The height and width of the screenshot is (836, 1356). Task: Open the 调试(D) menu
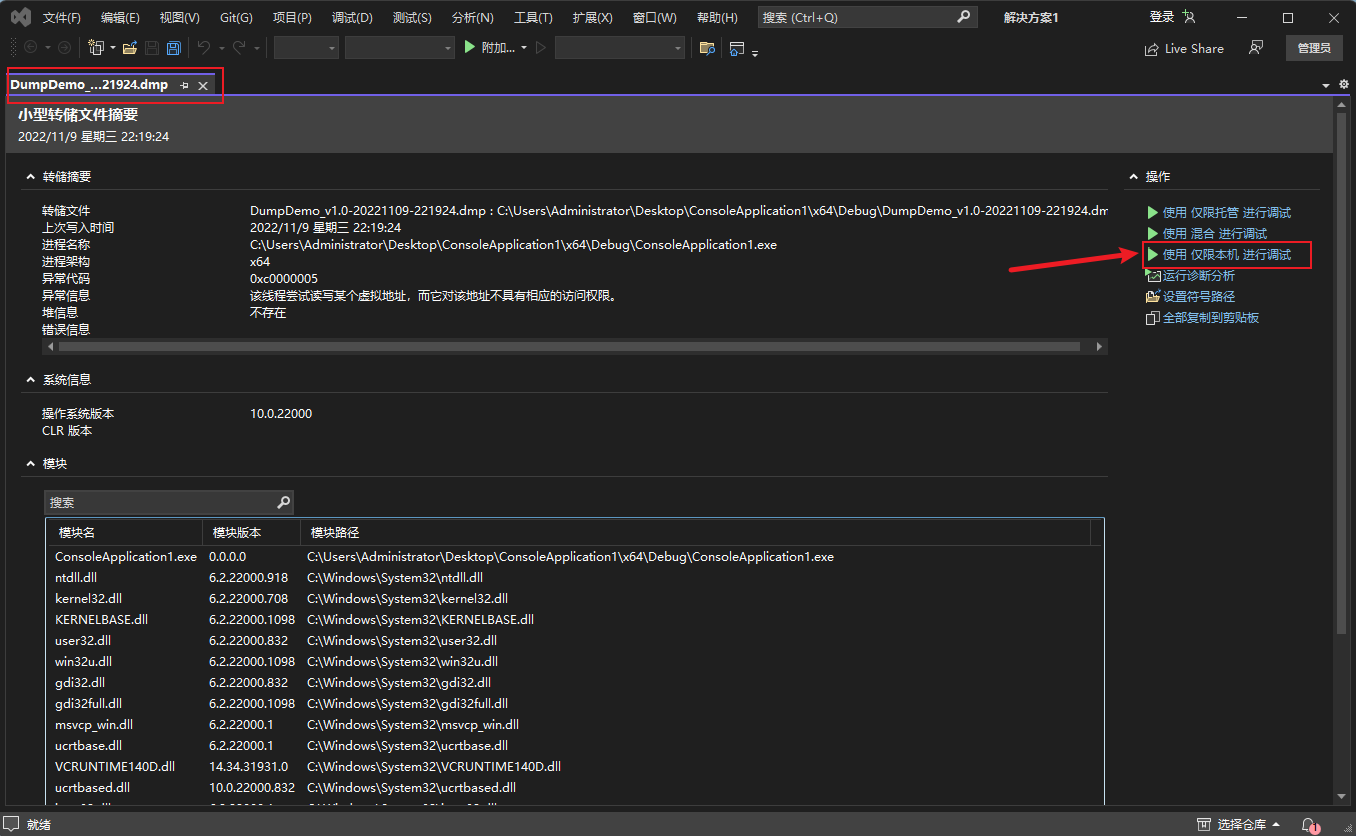click(352, 18)
